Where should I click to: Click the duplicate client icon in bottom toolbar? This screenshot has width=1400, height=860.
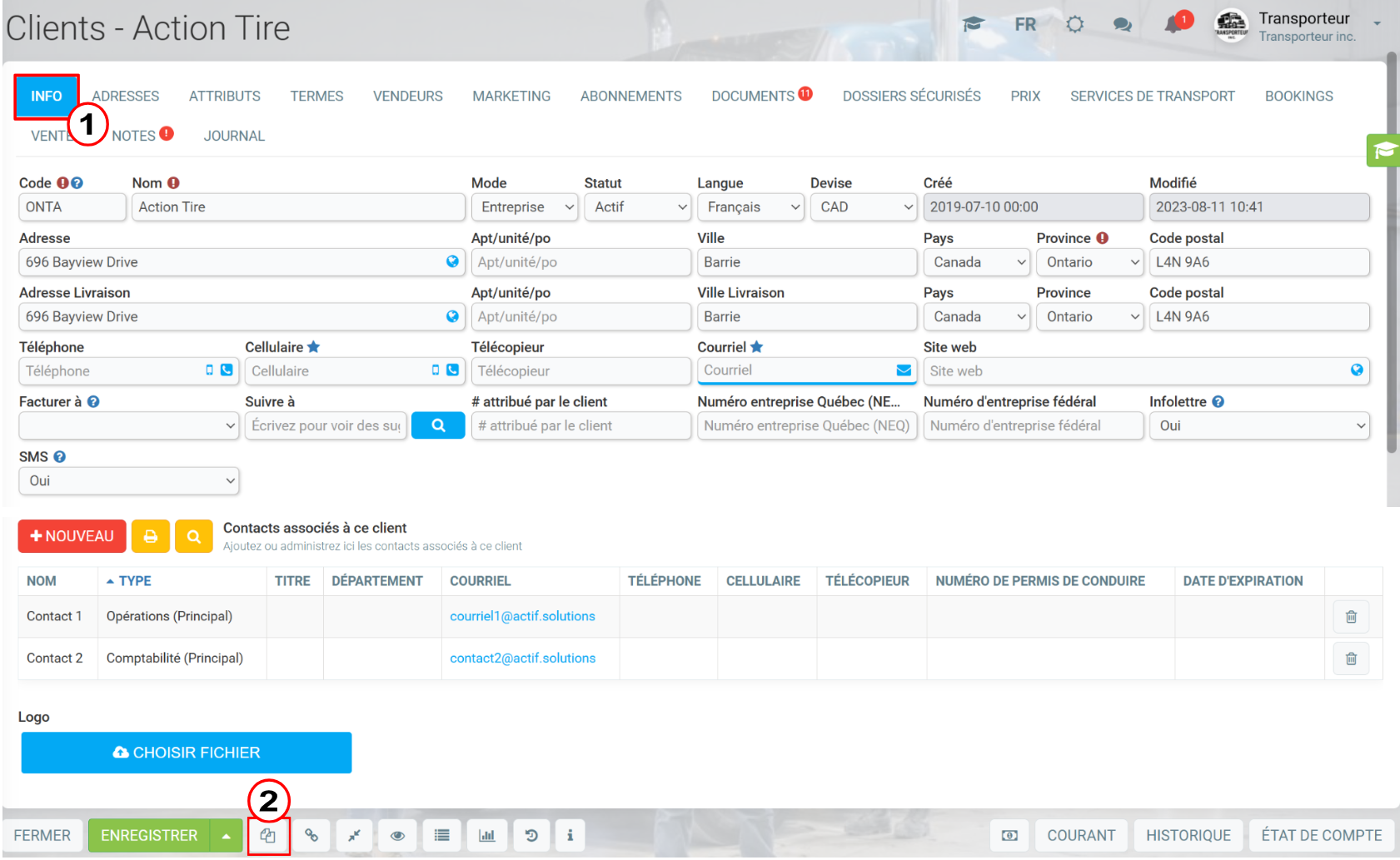tap(268, 835)
